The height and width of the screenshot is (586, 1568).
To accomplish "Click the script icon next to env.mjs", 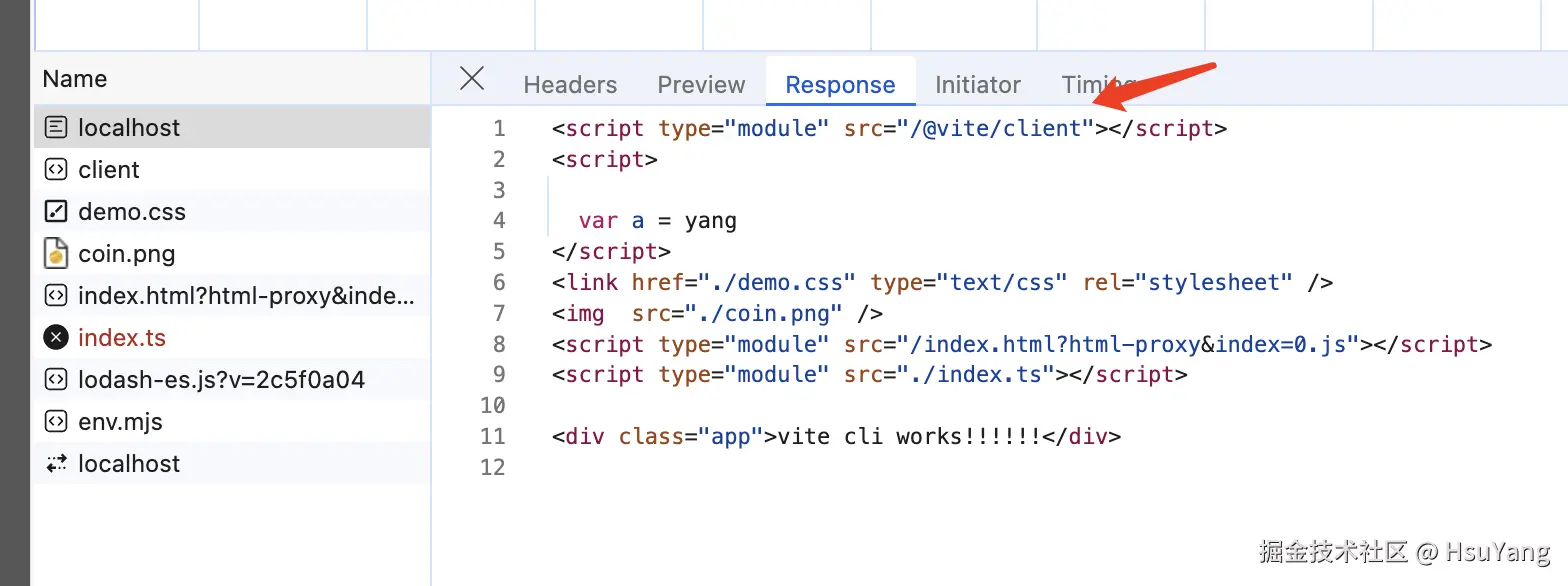I will [x=56, y=422].
